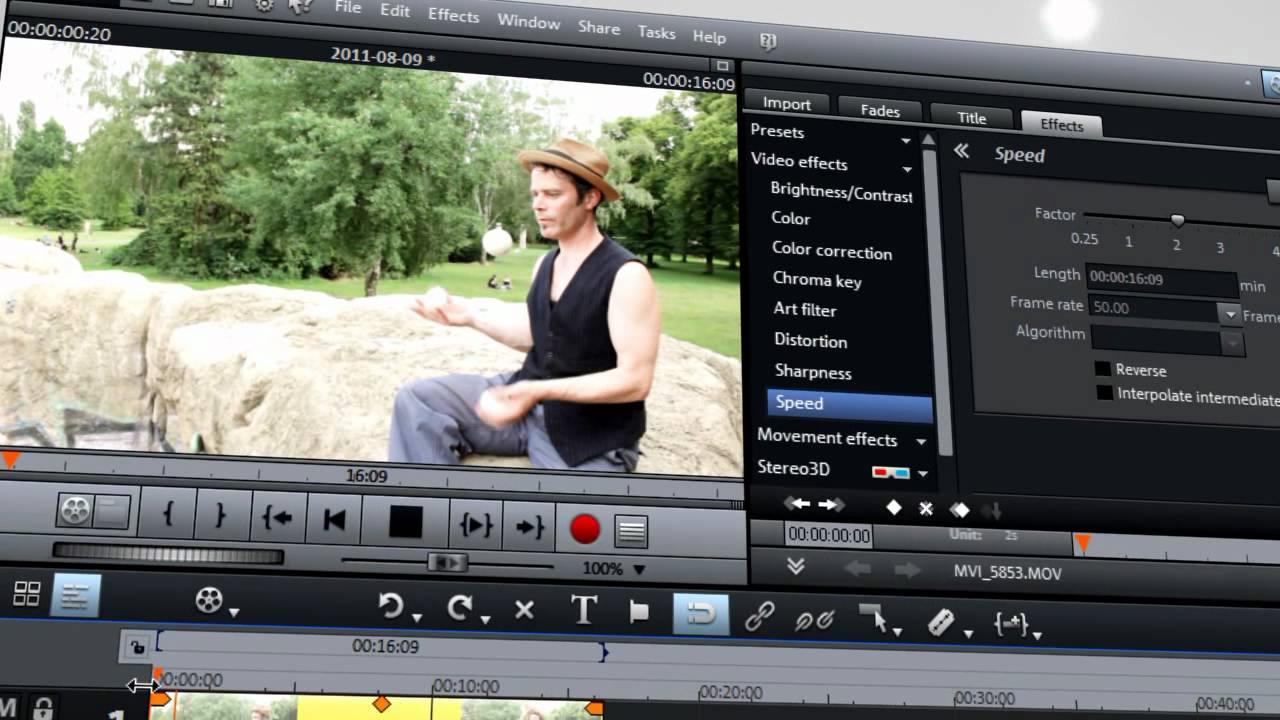Ungroup objects with the broken link icon
The width and height of the screenshot is (1280, 720).
click(x=814, y=619)
